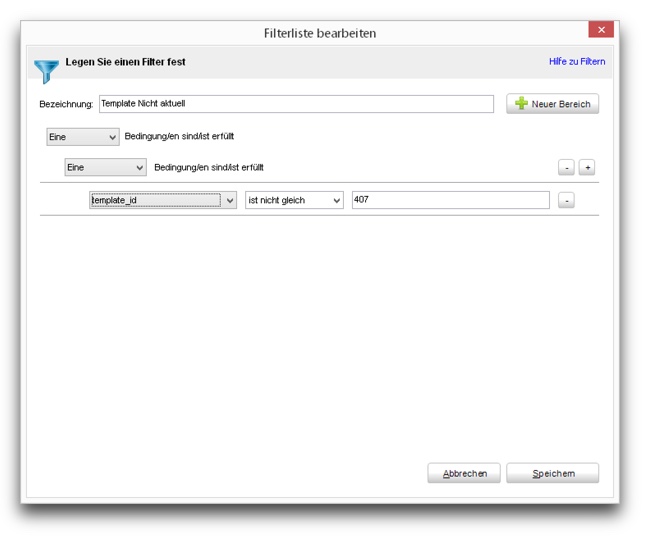Focus the Bezeichnung name text field

click(x=295, y=104)
